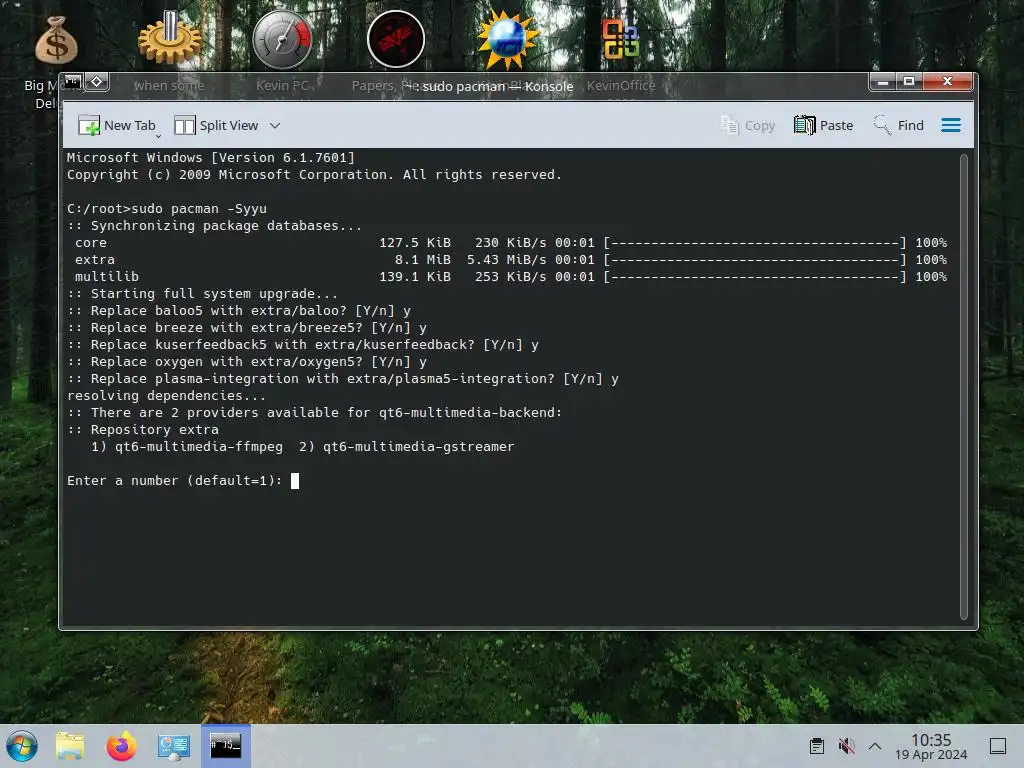The image size is (1024, 768).
Task: Click the Split View button
Action: (x=216, y=125)
